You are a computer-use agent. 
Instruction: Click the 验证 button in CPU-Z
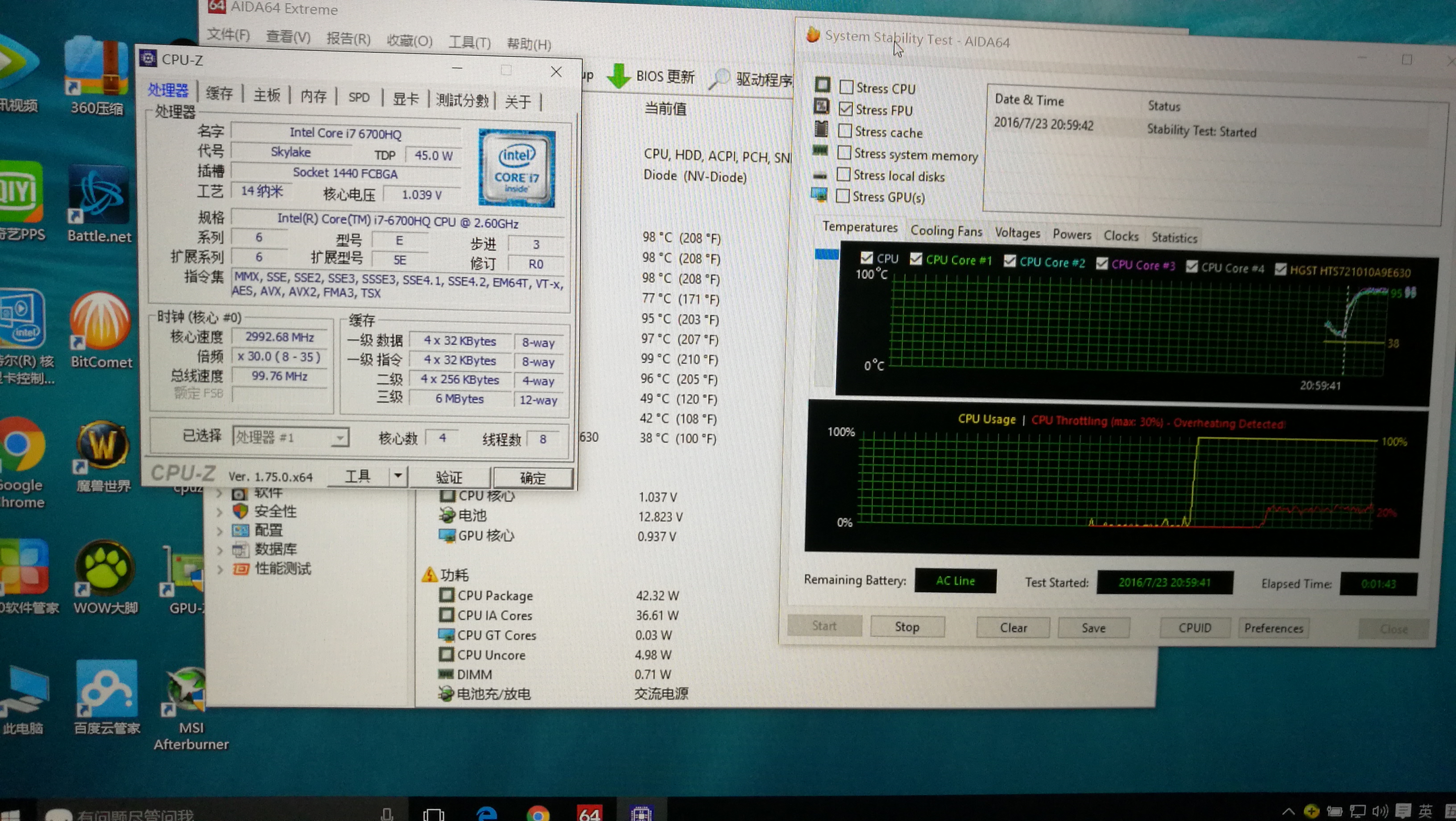(449, 477)
